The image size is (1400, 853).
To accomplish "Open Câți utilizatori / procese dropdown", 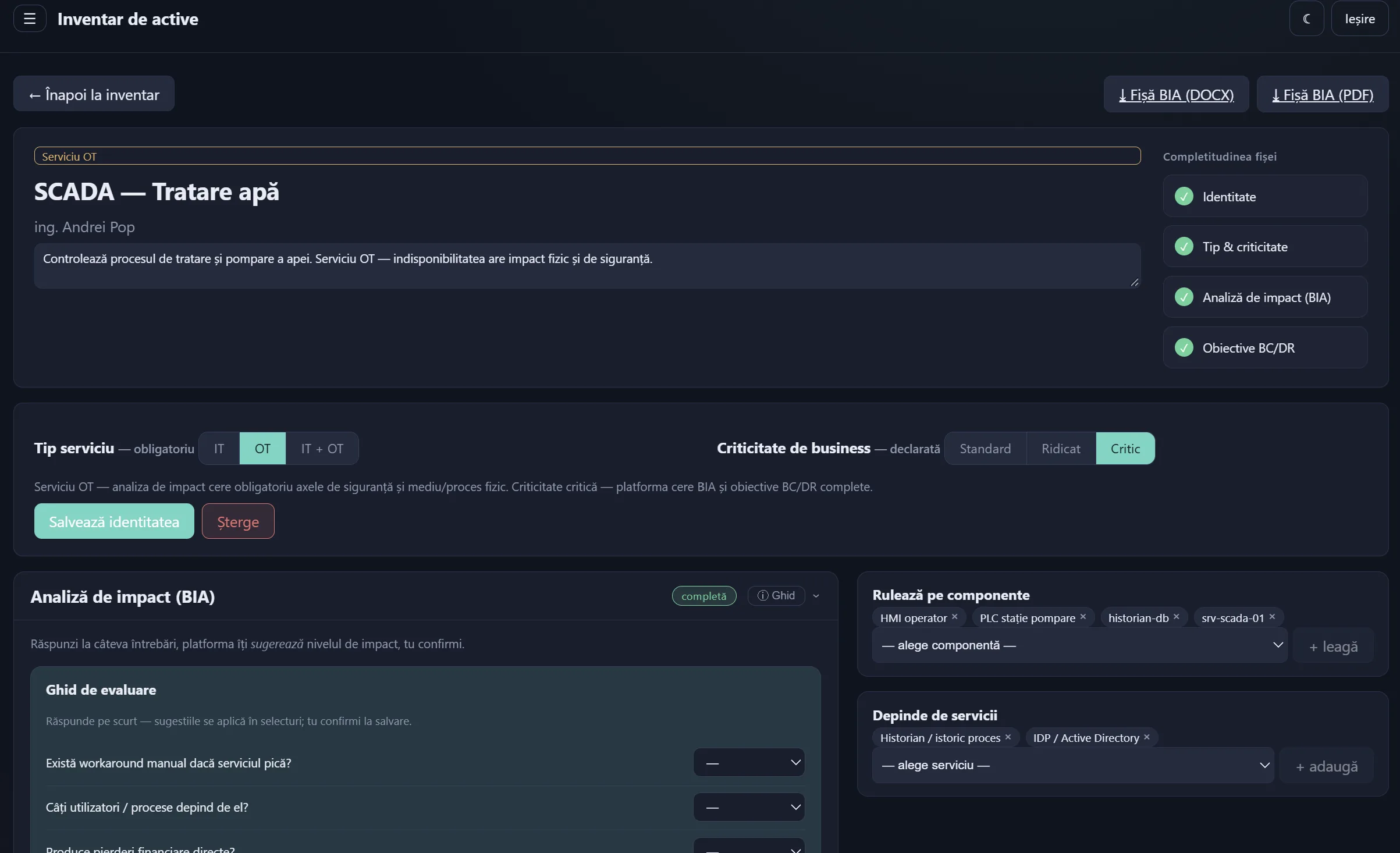I will pyautogui.click(x=749, y=808).
